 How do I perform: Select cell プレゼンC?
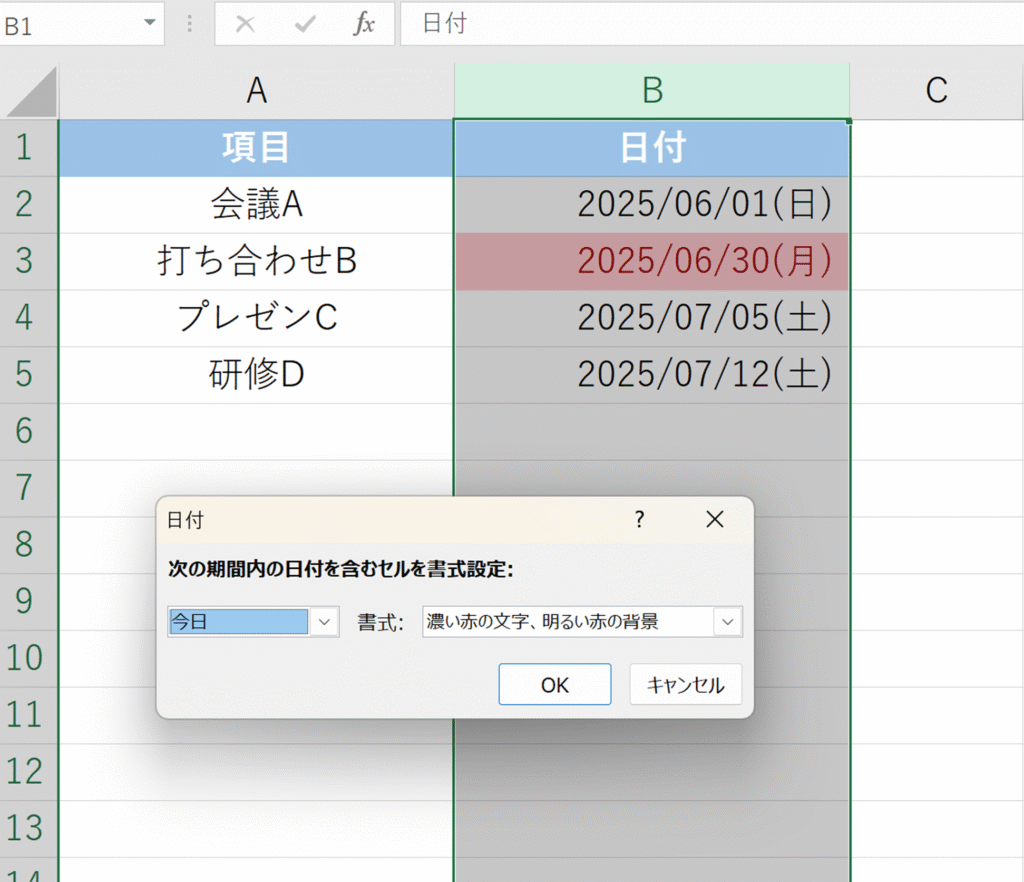click(256, 318)
